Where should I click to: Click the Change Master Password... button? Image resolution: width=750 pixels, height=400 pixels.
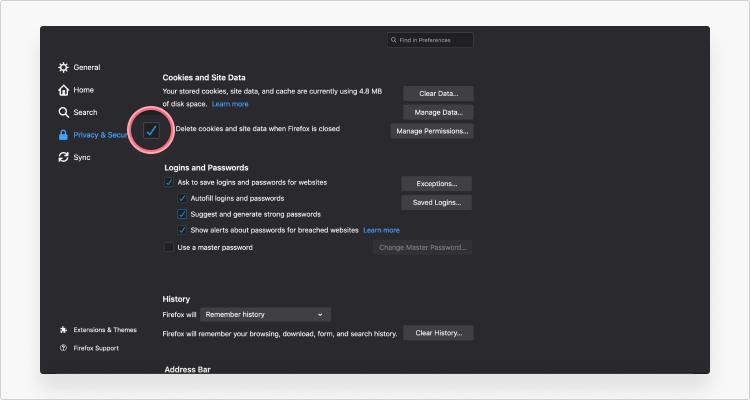pyautogui.click(x=422, y=247)
